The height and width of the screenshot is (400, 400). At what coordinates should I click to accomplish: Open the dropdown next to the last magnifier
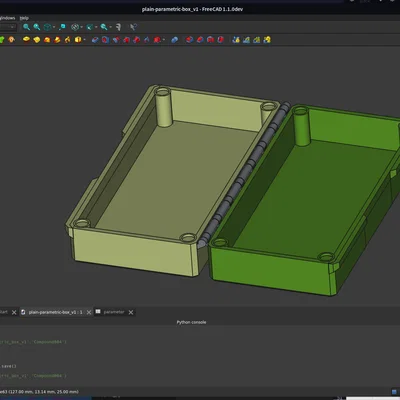pos(110,27)
